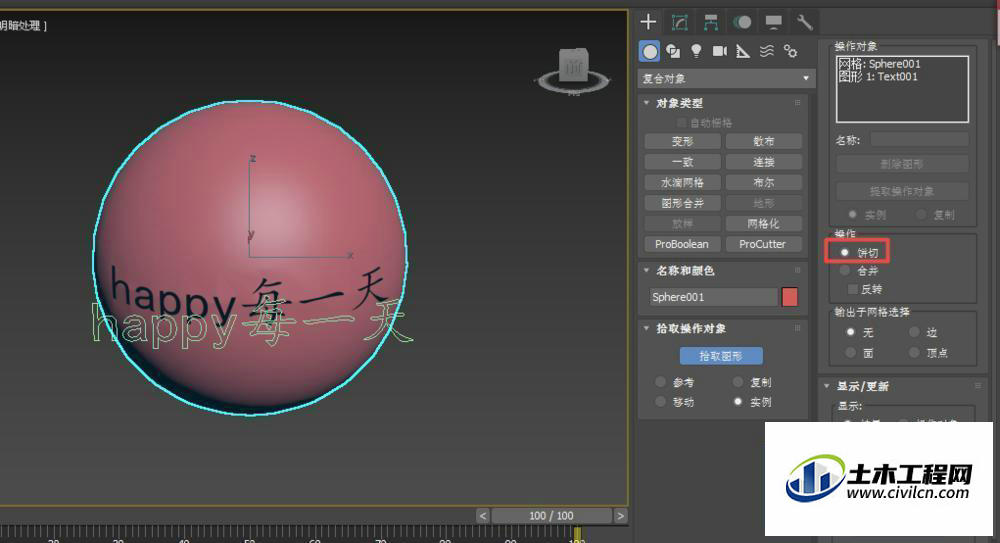Image resolution: width=1000 pixels, height=543 pixels.
Task: Select the 无 output sub-mesh radio
Action: 850,332
